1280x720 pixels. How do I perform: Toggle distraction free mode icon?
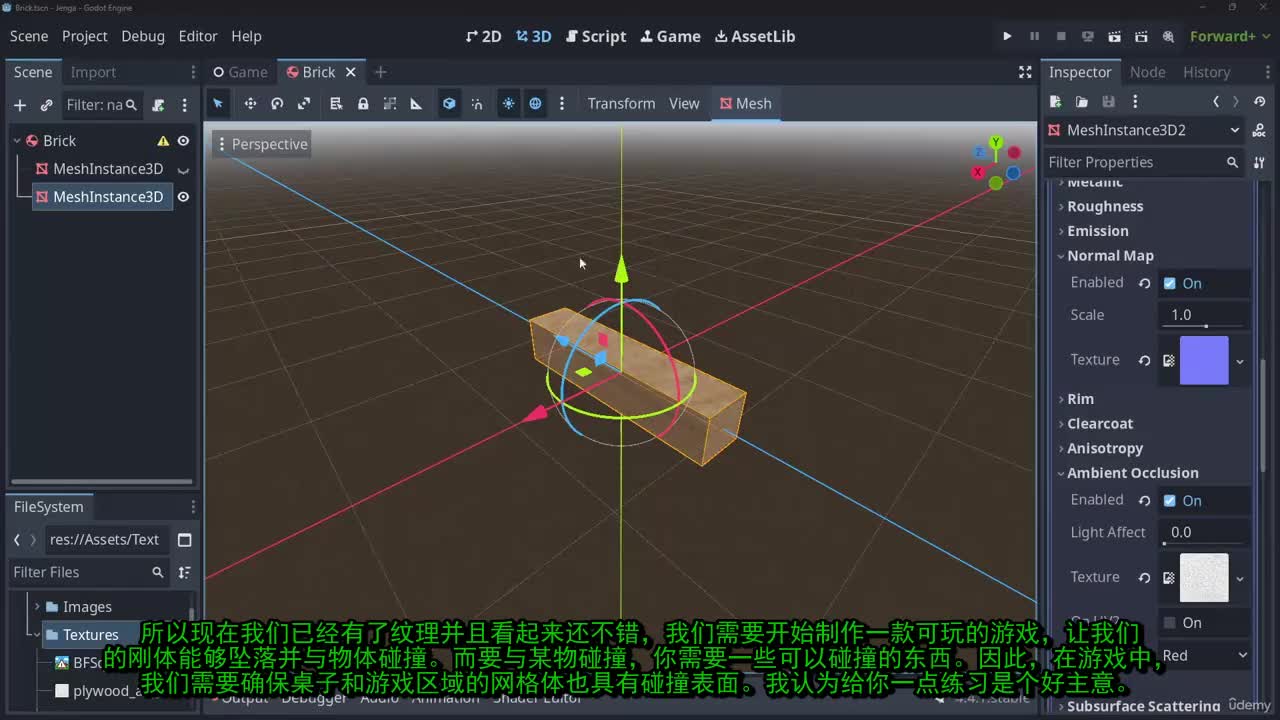click(1025, 72)
